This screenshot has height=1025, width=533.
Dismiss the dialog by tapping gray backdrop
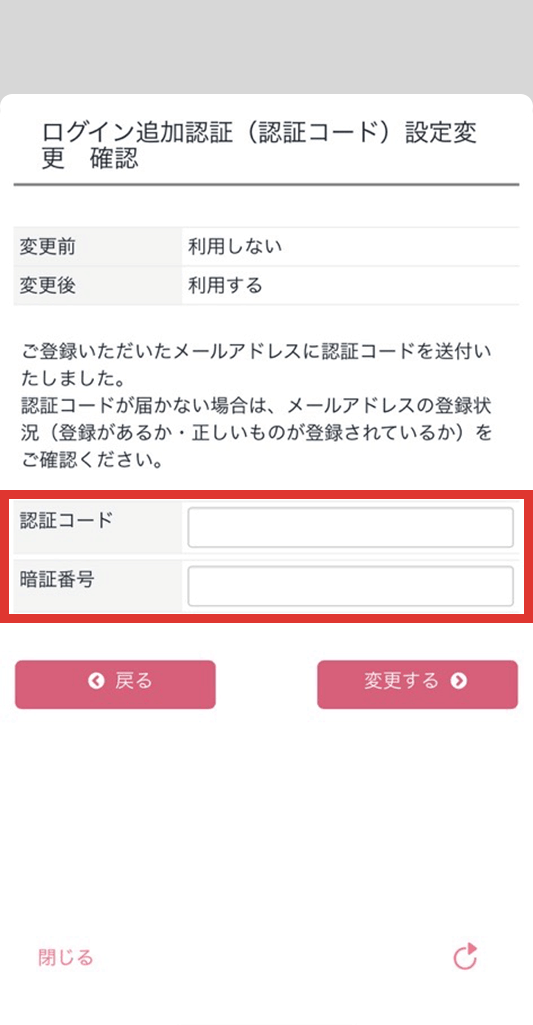pos(266,46)
